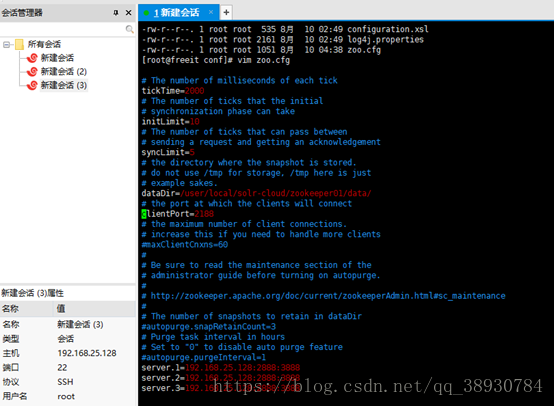Screen dimensions: 554x406
Task: Click the zoo.cfg file listing line
Action: [261, 49]
